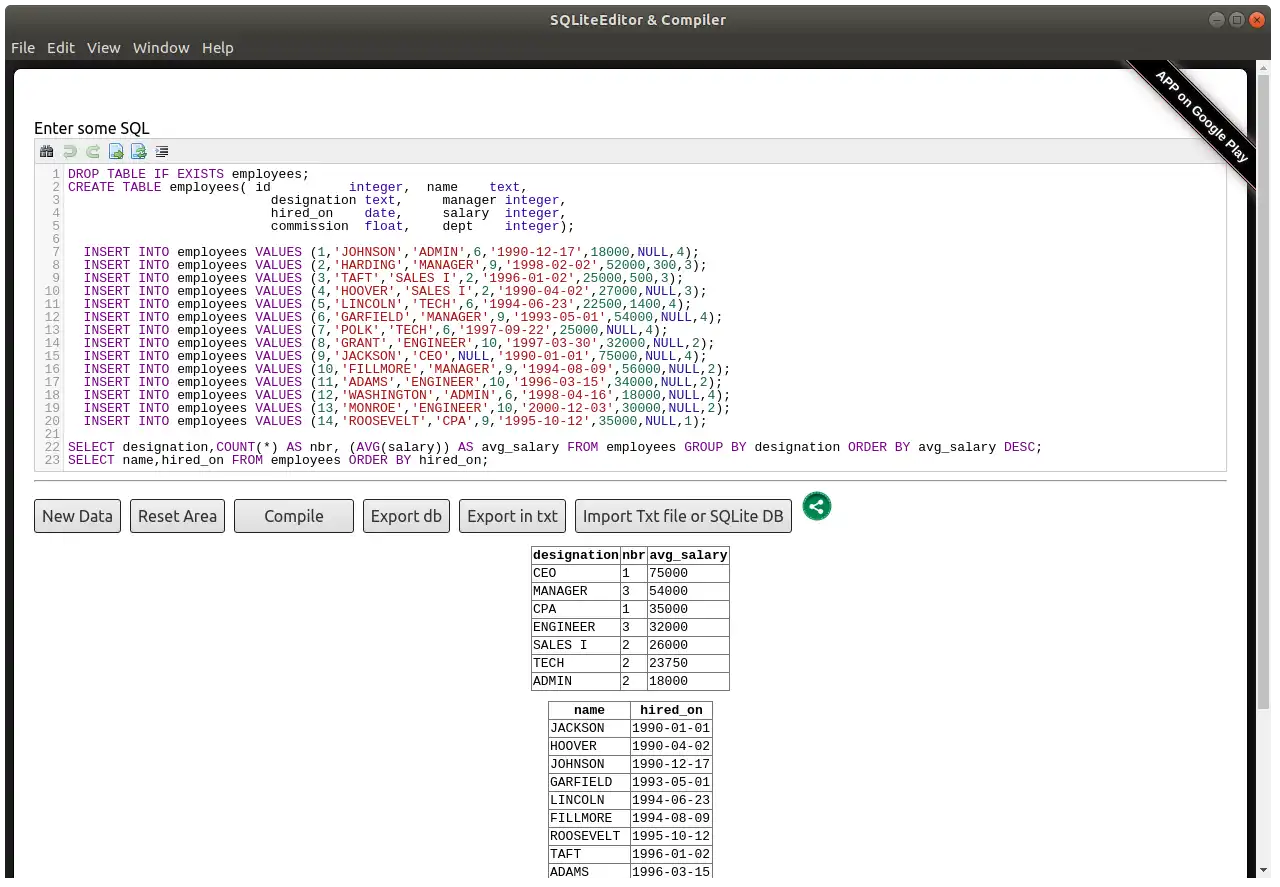The image size is (1280, 887).
Task: Click the Compile button
Action: coord(294,516)
